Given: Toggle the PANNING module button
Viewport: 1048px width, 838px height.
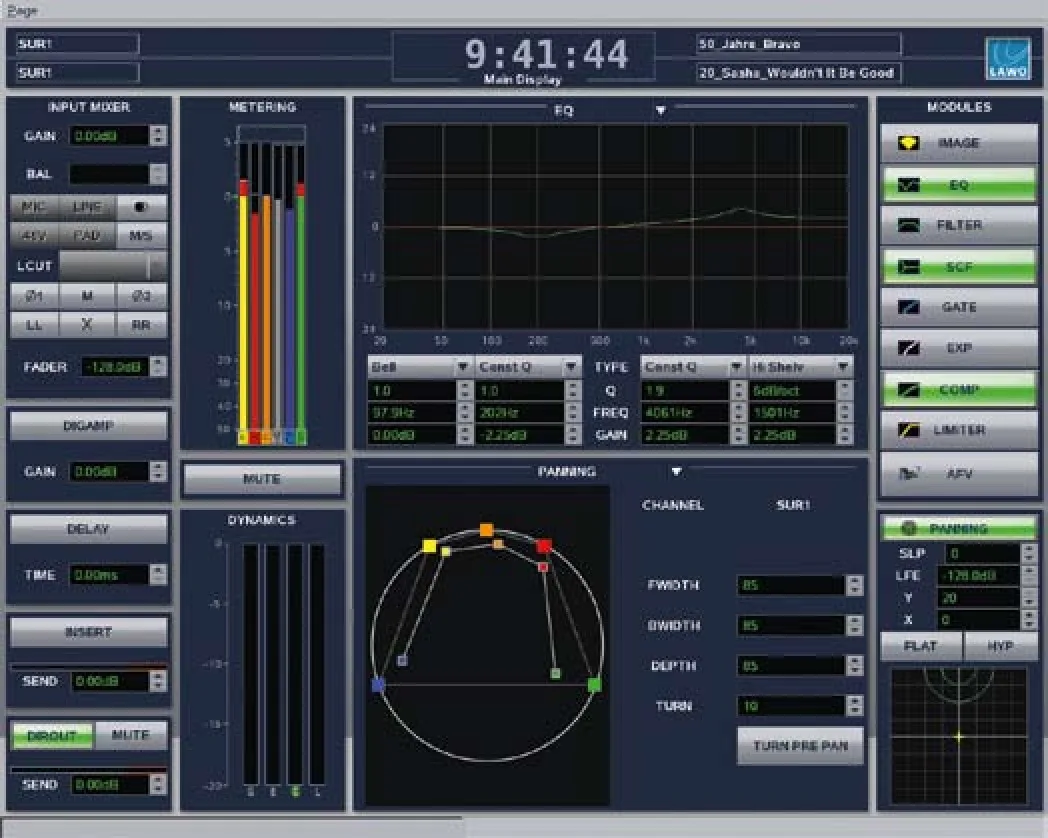Looking at the screenshot, I should (x=959, y=528).
